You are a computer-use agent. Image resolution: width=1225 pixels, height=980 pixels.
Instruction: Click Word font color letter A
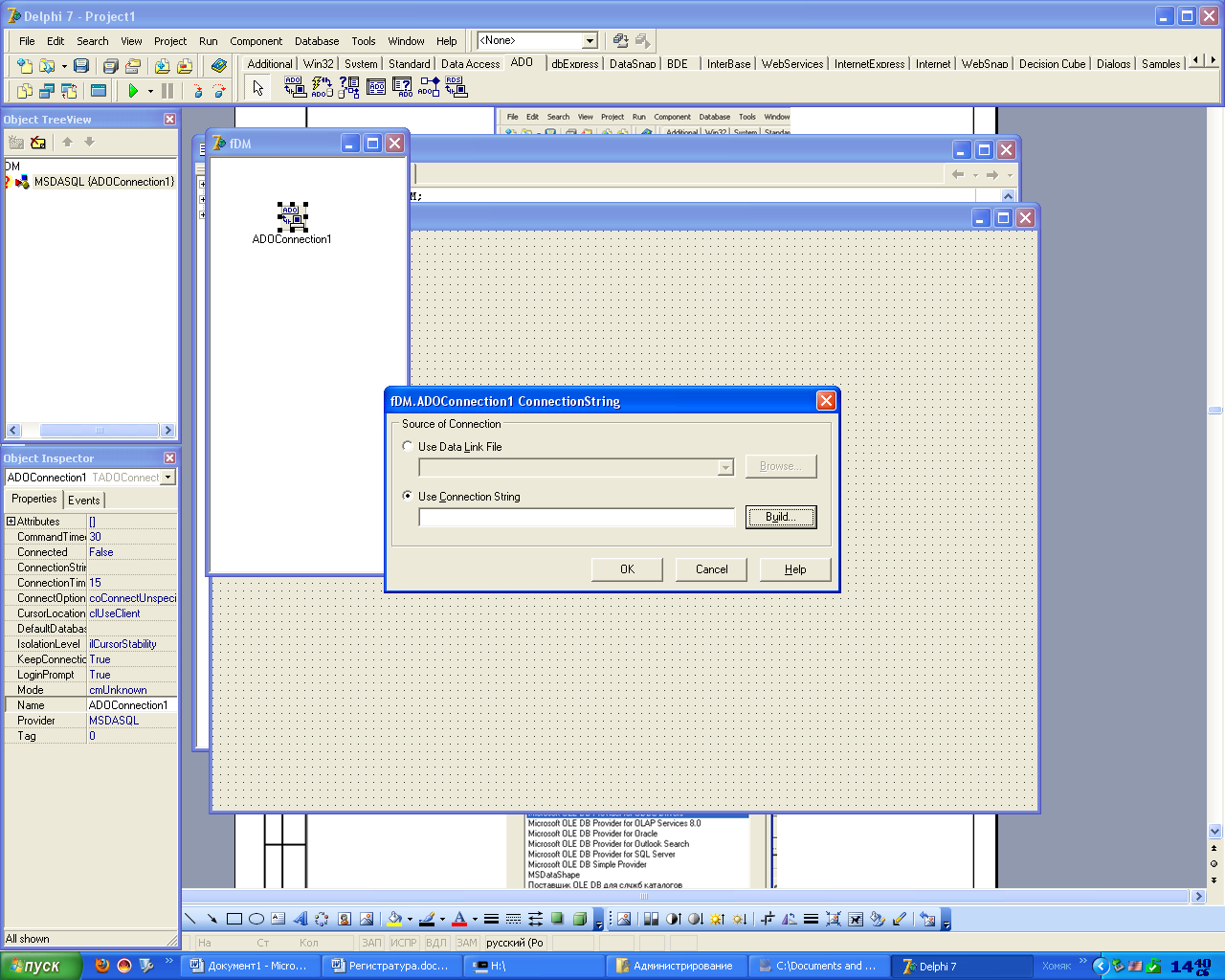459,919
